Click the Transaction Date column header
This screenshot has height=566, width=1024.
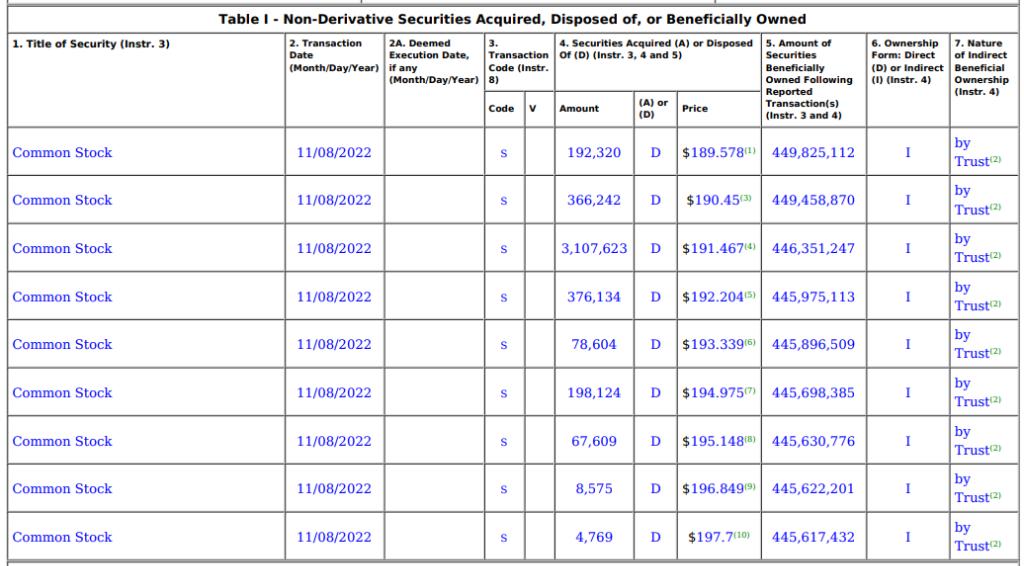pos(334,55)
